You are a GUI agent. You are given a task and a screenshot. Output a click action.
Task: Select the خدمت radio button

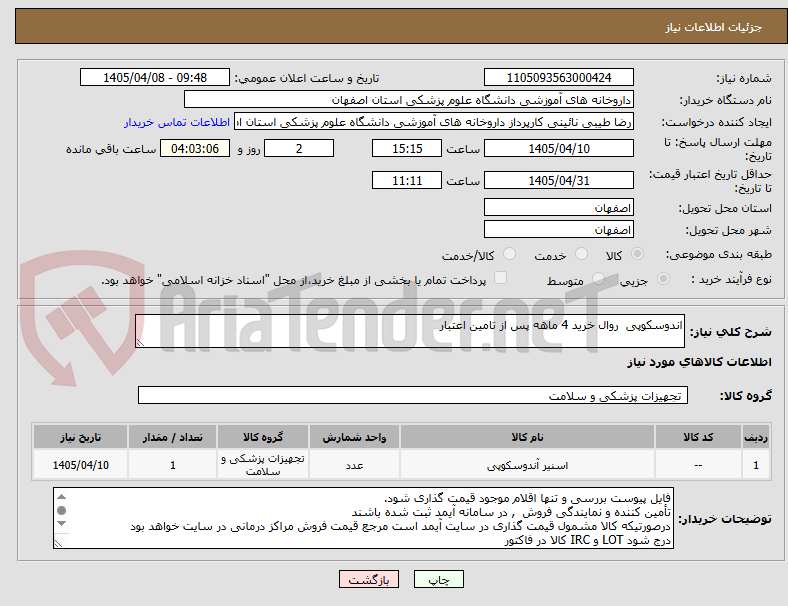point(581,254)
